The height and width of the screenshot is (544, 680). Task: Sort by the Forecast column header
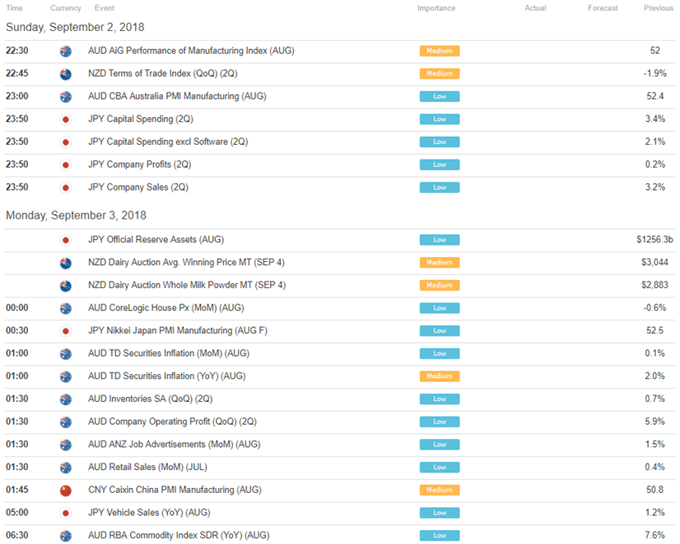(602, 8)
